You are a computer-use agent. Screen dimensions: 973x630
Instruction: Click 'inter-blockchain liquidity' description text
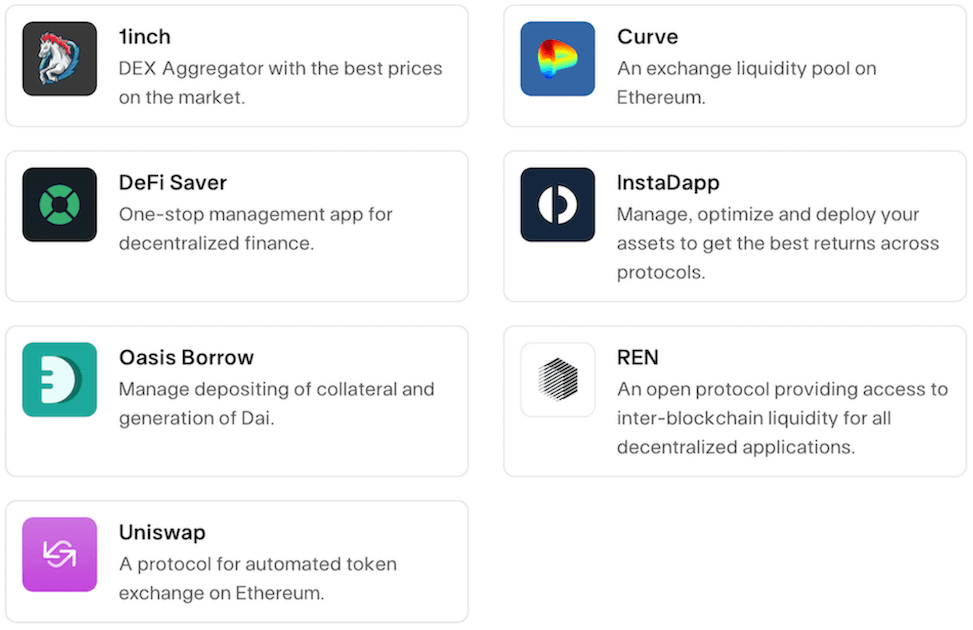(753, 418)
